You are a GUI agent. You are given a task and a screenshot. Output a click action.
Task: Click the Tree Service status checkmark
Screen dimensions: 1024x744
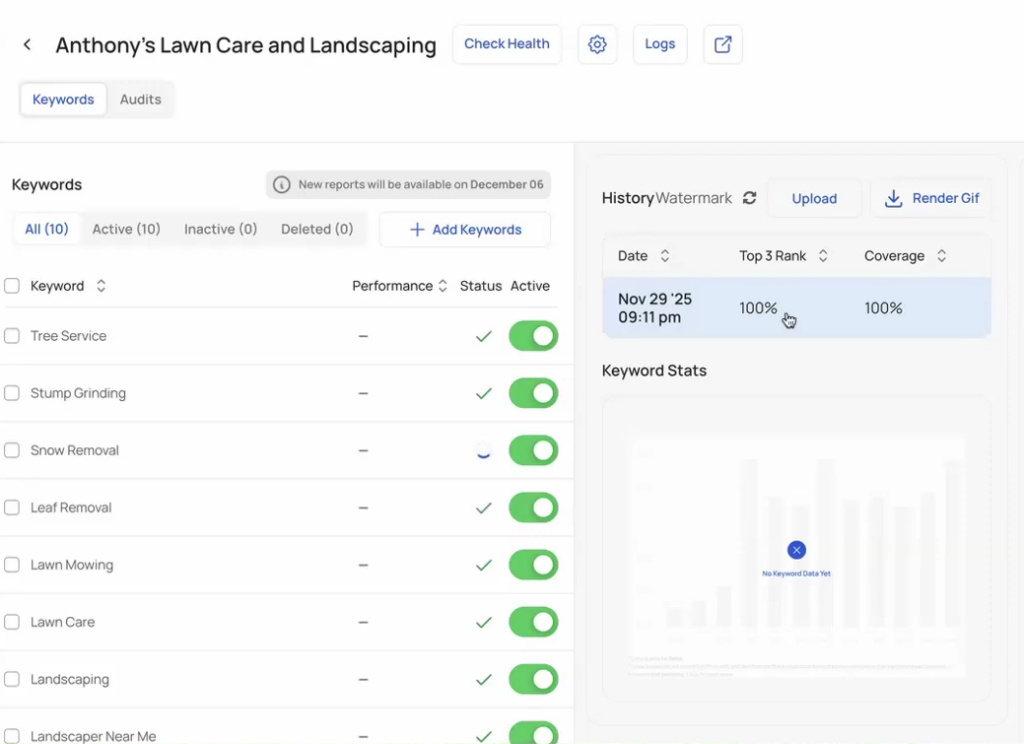click(x=484, y=337)
